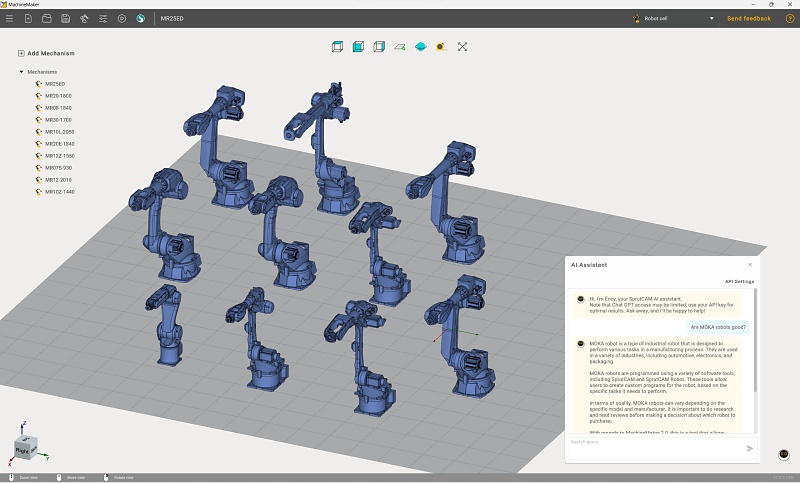Start simulation with the play icon

121,18
